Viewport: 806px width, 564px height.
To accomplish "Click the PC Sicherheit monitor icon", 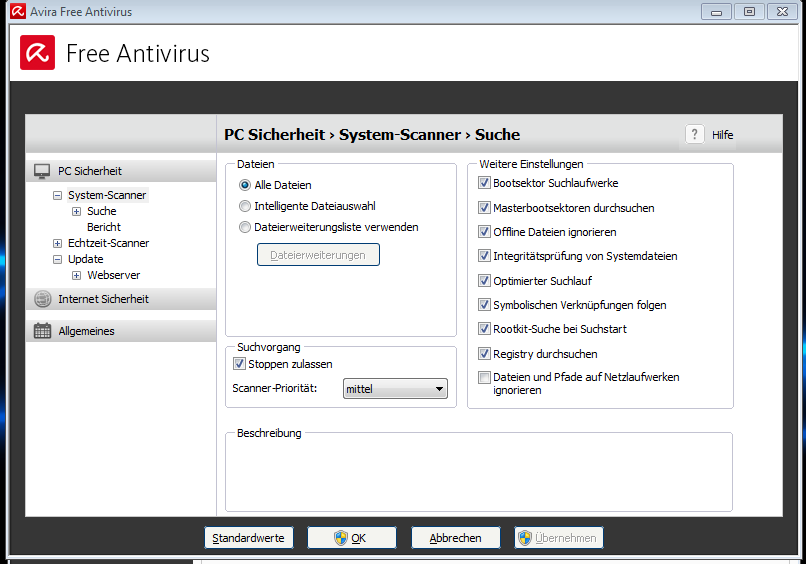I will coord(42,171).
